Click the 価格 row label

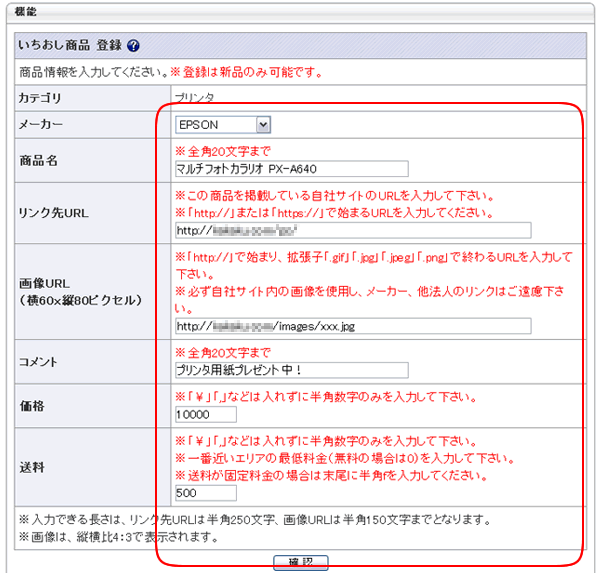click(32, 406)
